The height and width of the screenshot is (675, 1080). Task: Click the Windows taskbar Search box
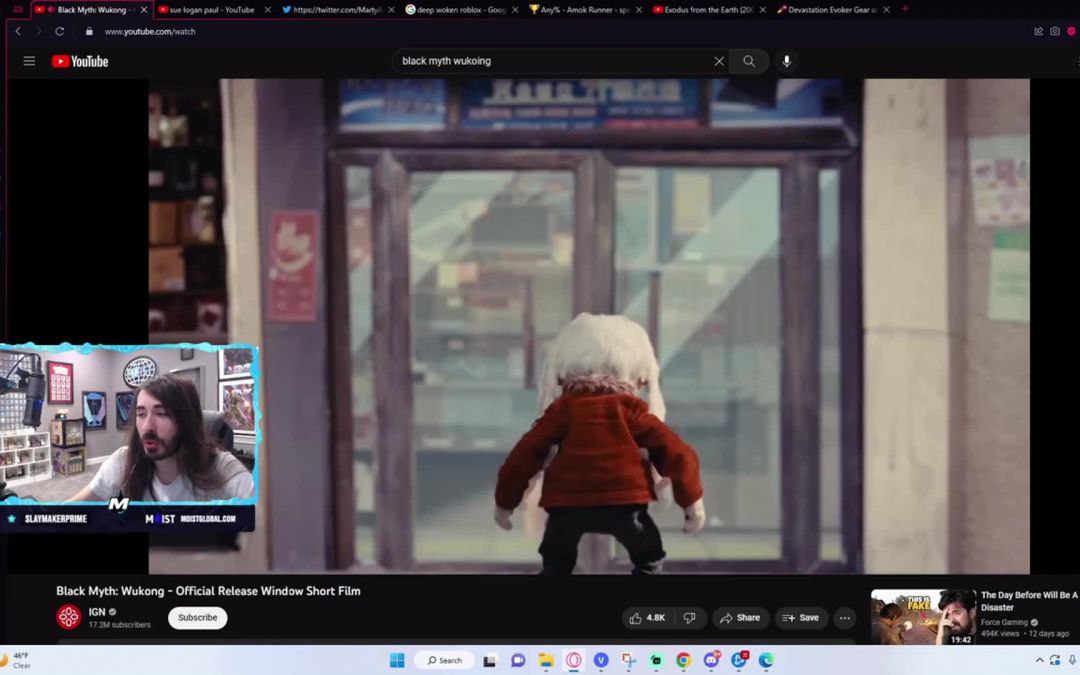click(445, 661)
